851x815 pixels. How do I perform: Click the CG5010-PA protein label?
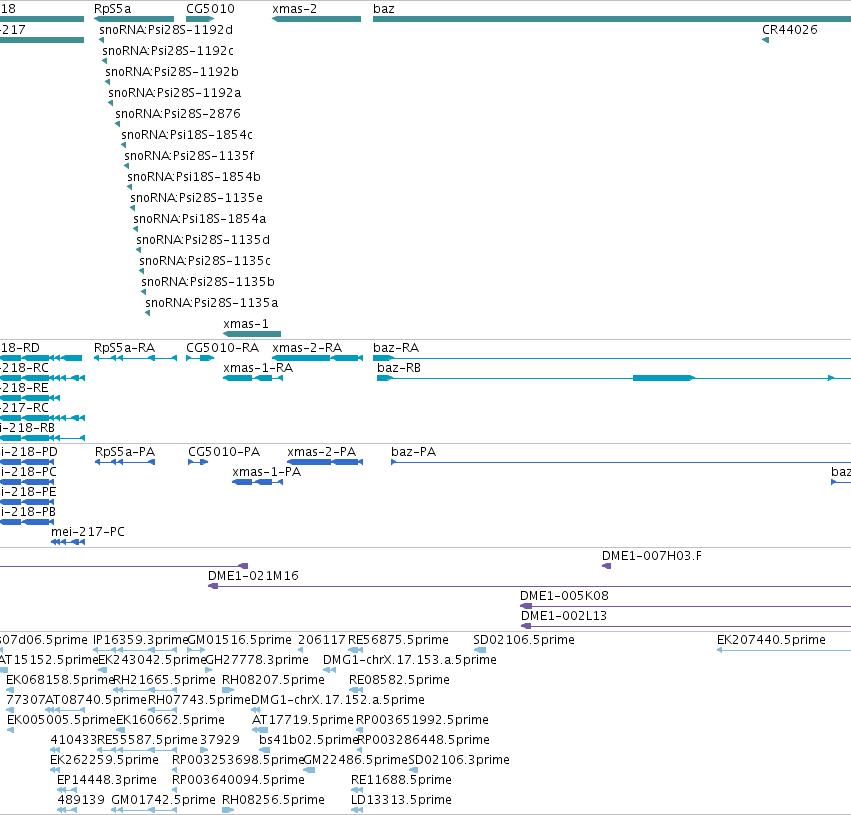click(x=224, y=452)
